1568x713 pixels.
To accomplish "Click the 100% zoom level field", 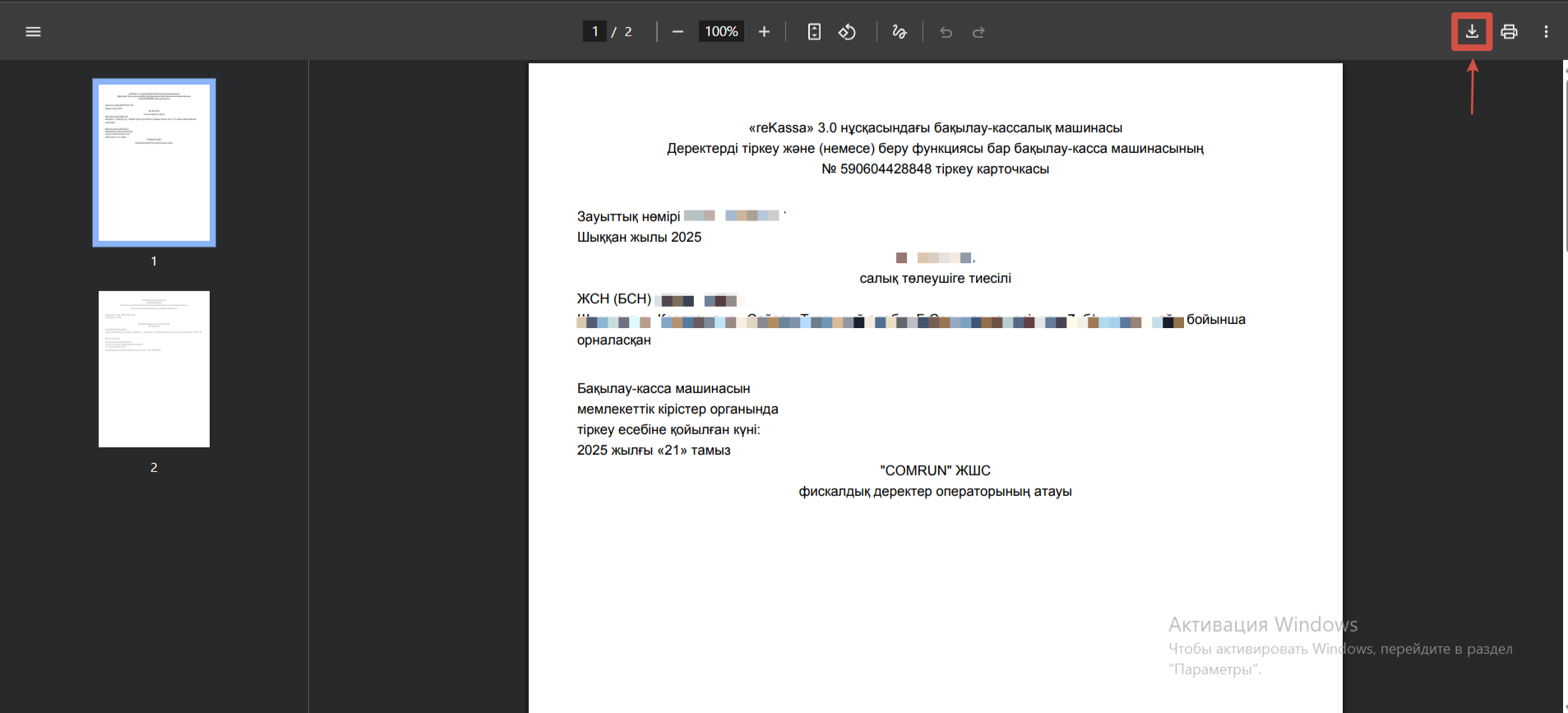I will point(721,31).
